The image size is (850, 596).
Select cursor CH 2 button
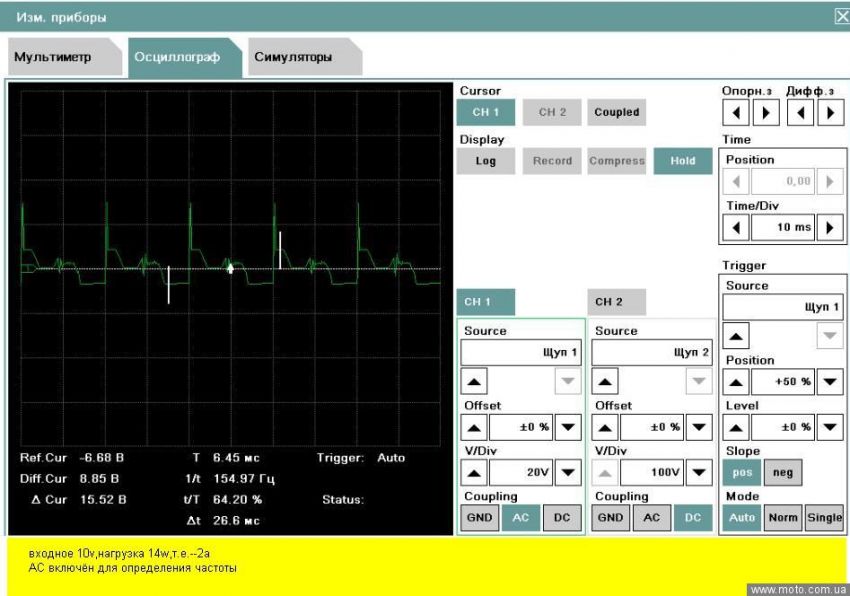552,112
